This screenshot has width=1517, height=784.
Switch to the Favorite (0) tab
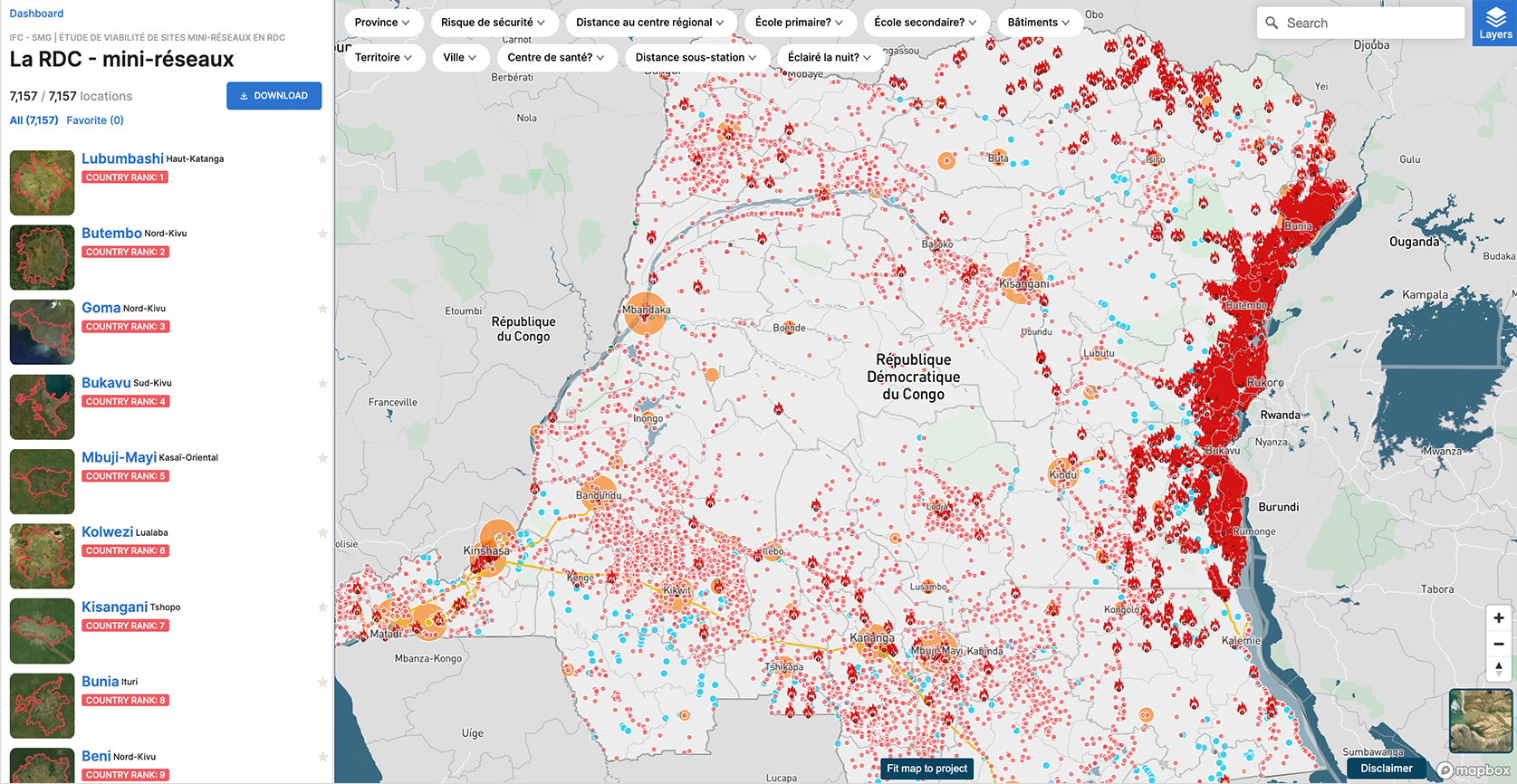95,120
